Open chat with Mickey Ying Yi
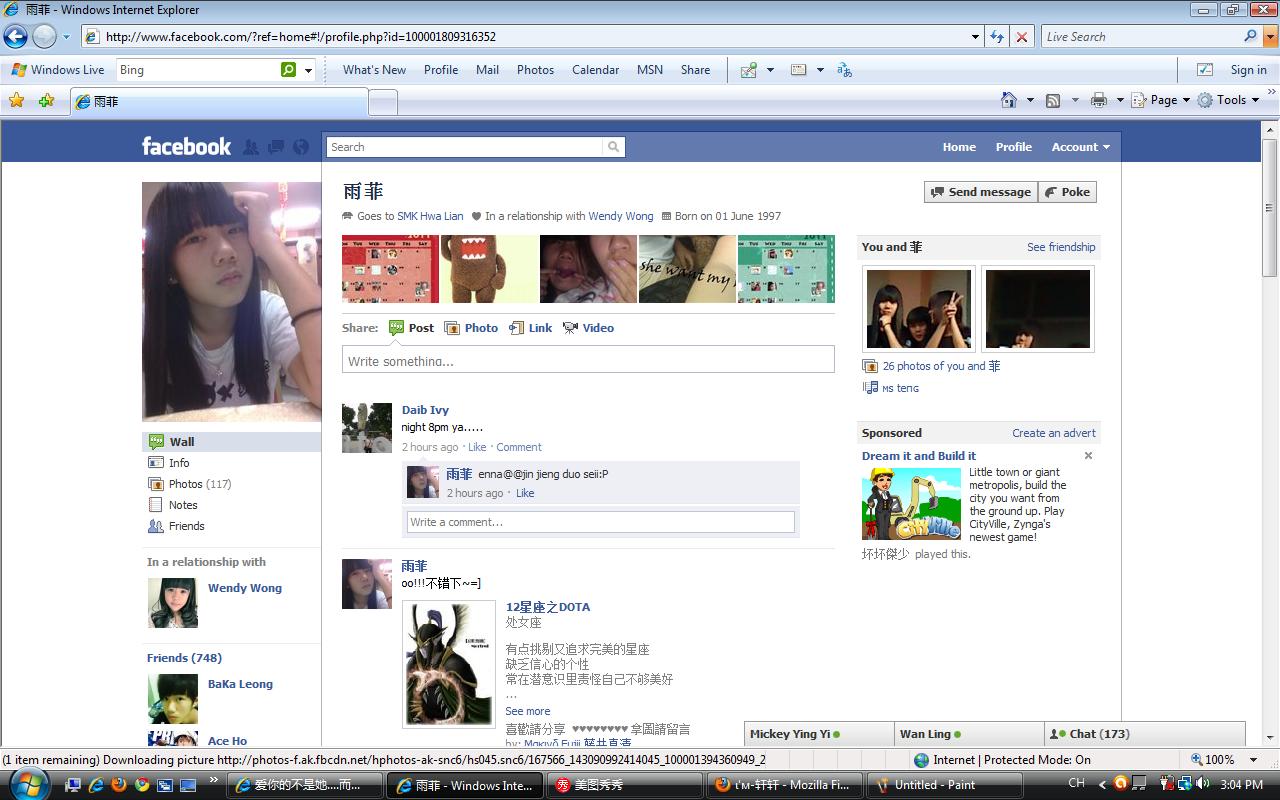 (819, 734)
